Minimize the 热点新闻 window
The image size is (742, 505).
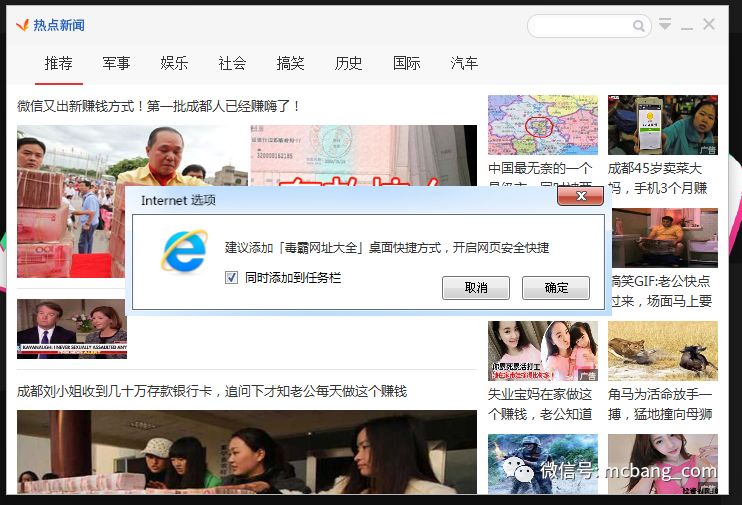pos(687,28)
